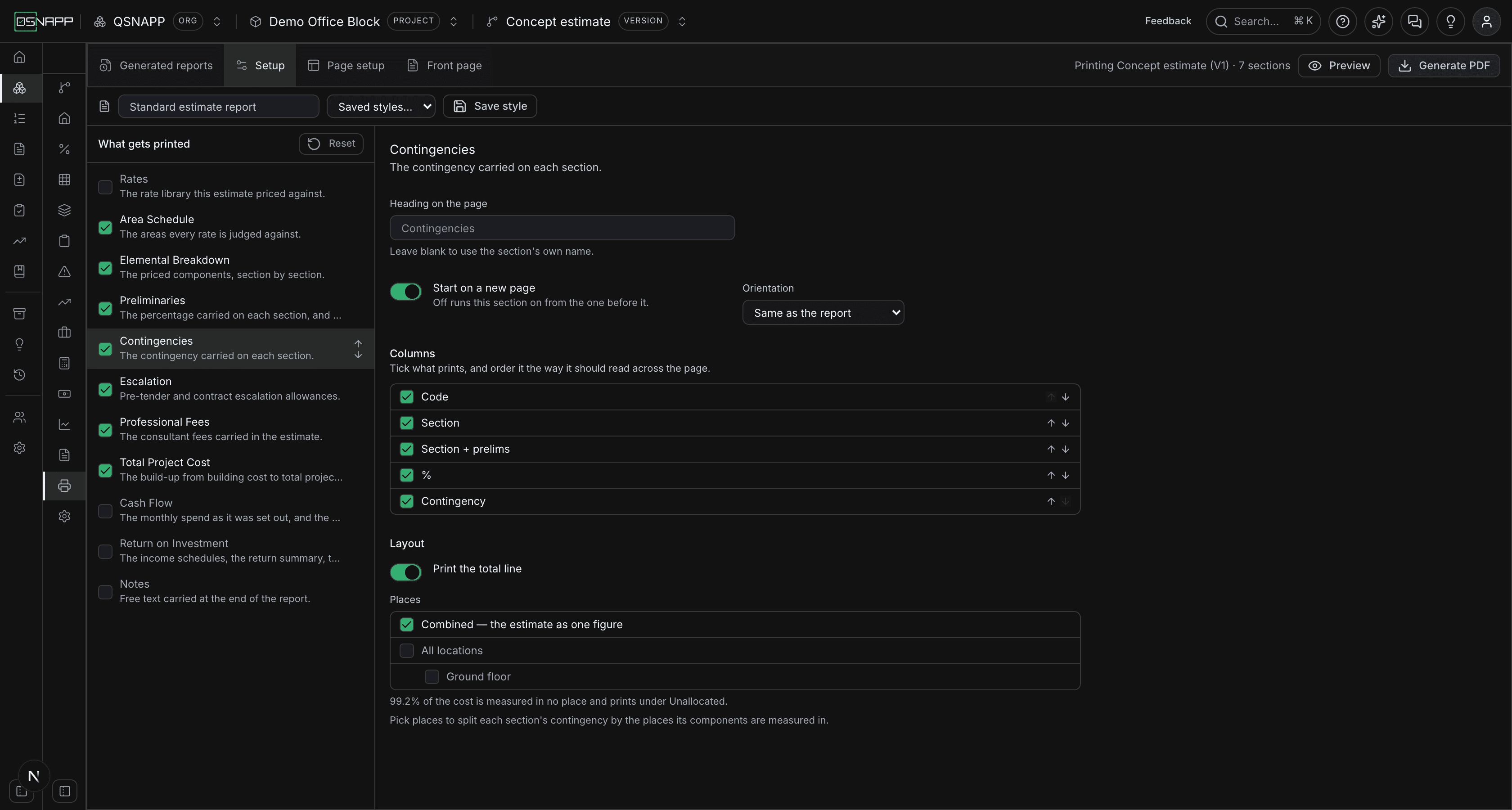Tick the Rates section checkbox
The image size is (1512, 810).
105,187
